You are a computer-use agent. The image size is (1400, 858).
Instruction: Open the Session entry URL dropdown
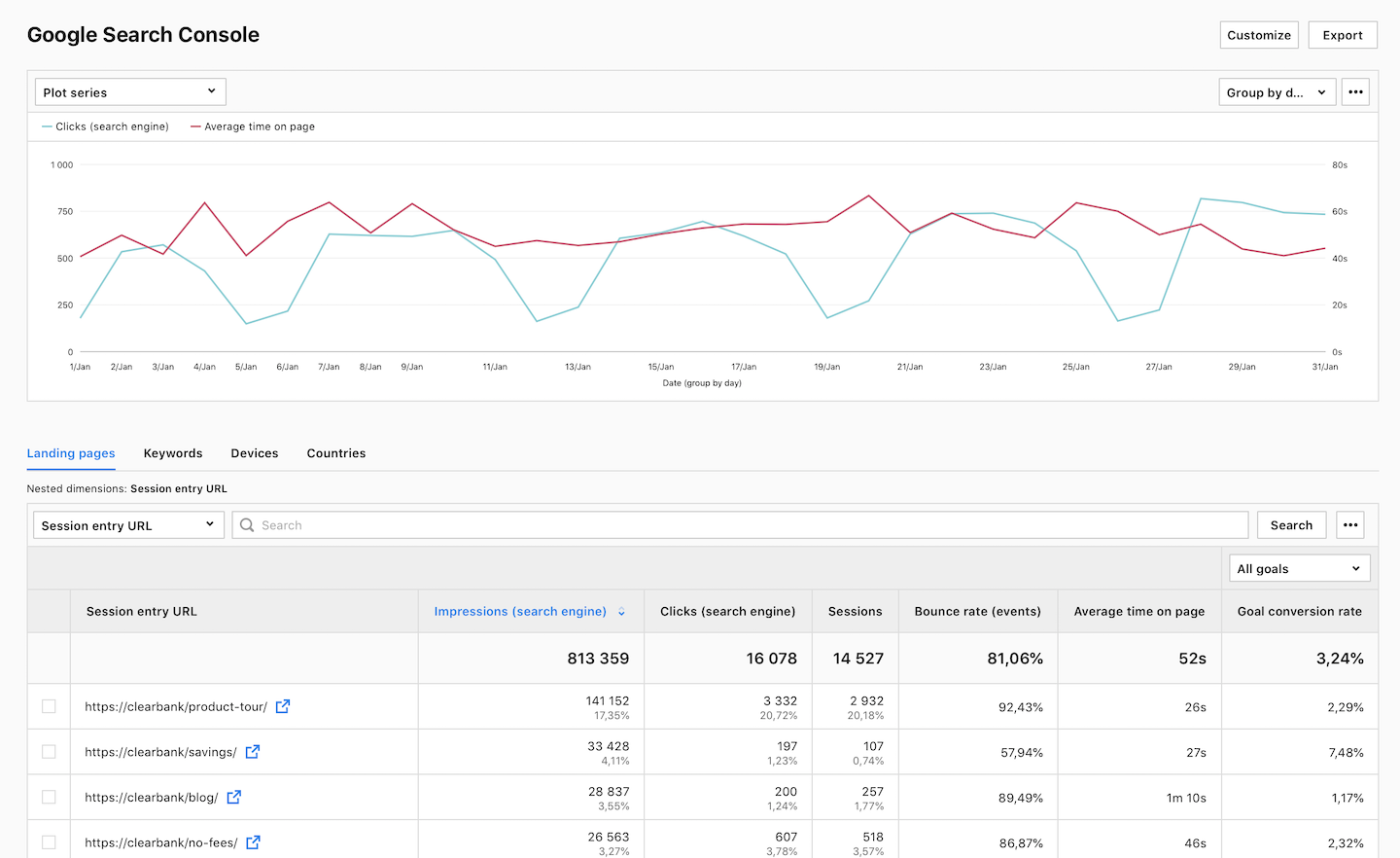click(x=128, y=525)
